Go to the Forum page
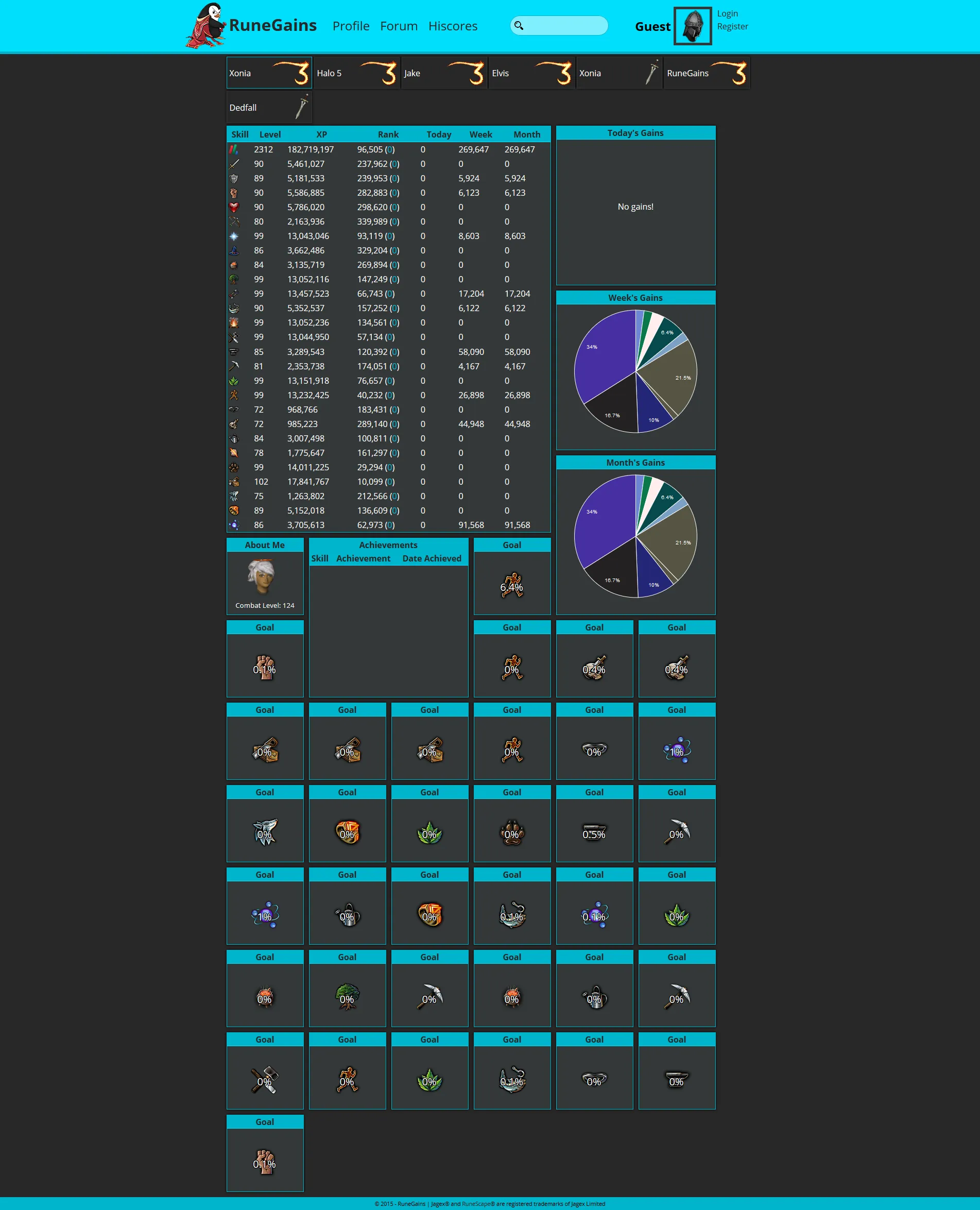The image size is (980, 1210). 399,26
